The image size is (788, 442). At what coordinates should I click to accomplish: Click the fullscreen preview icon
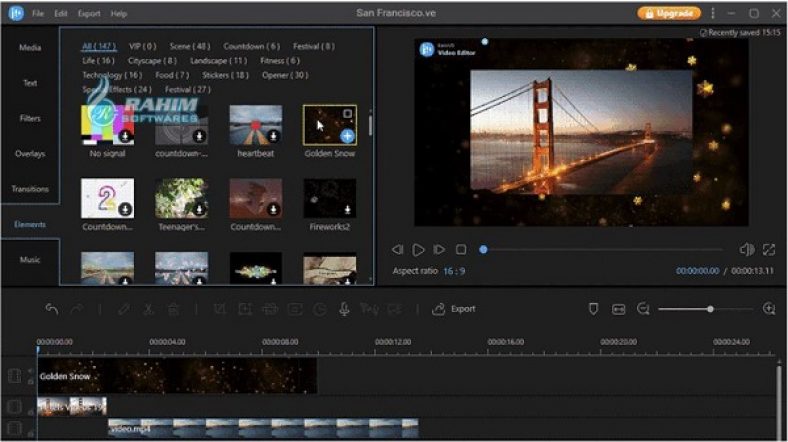(769, 249)
